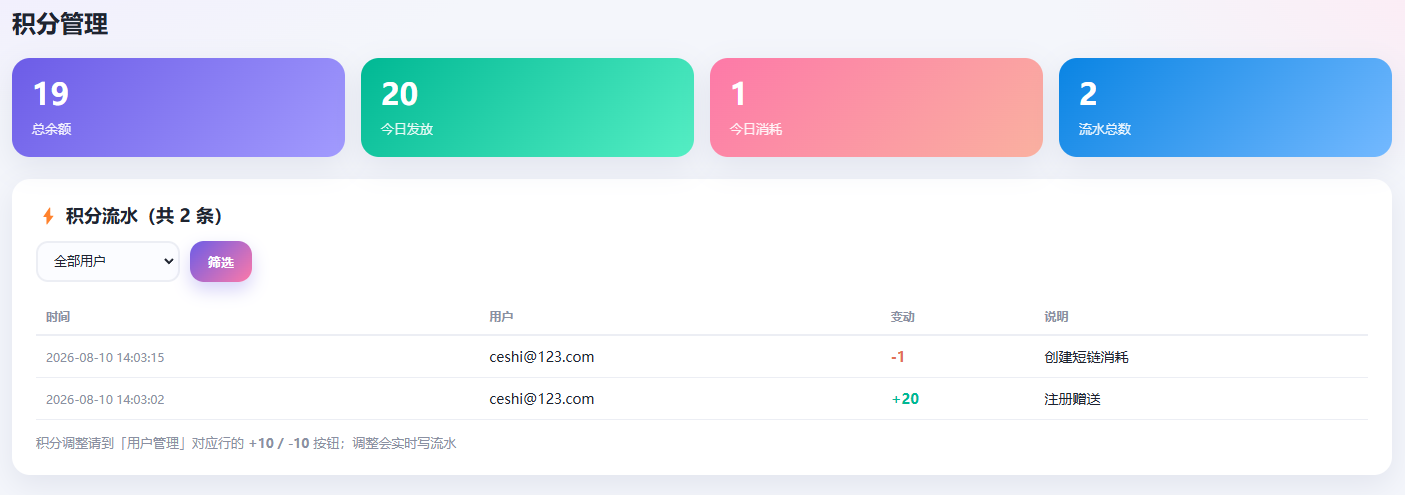This screenshot has height=495, width=1405.
Task: Click the lightning bolt icon beside 积分流水
Action: (x=48, y=216)
